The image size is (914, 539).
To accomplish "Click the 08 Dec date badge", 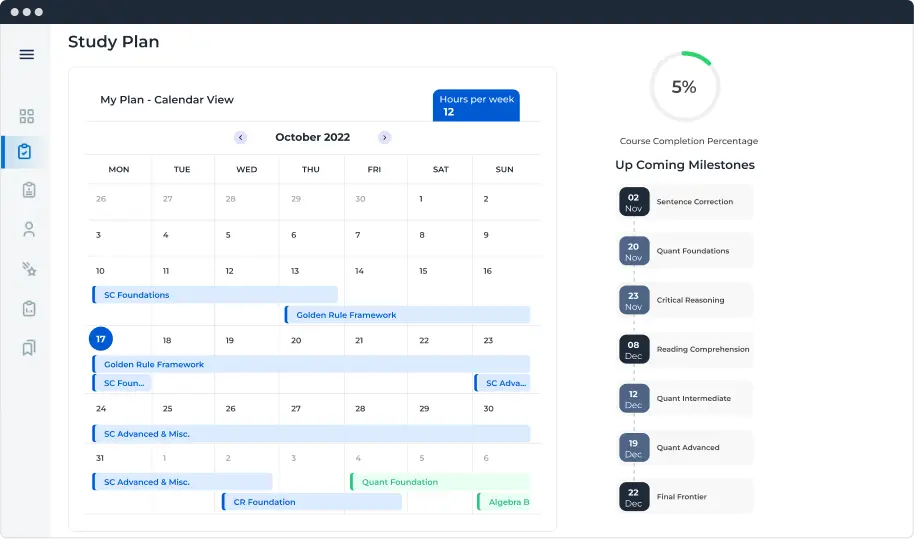I will coord(634,350).
